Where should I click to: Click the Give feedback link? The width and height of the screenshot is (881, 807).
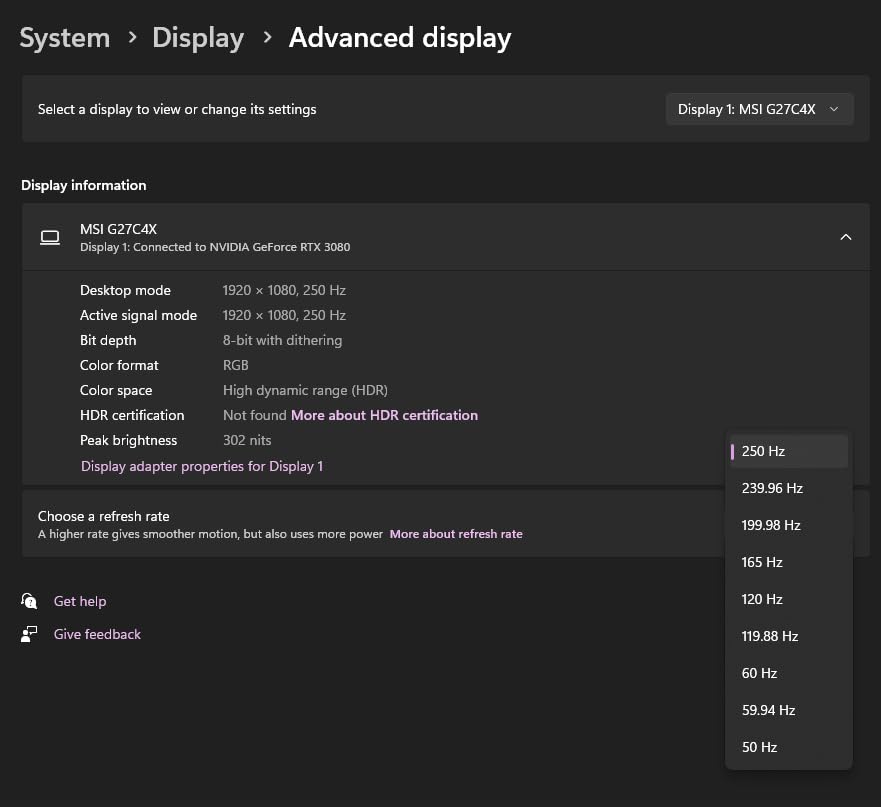[97, 633]
